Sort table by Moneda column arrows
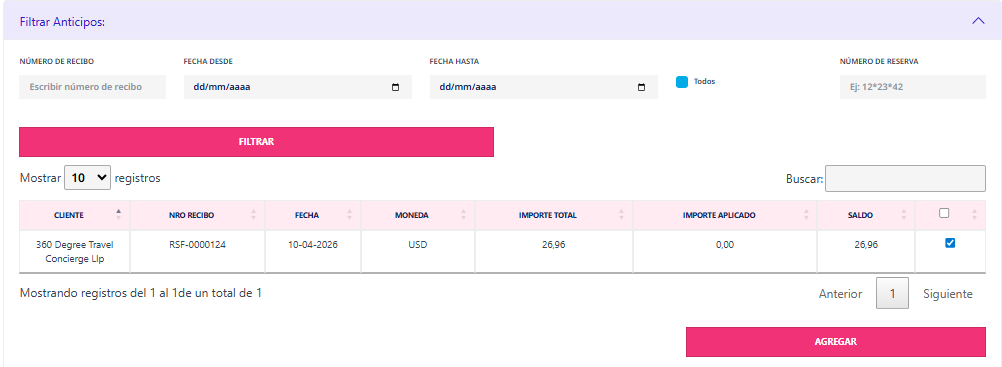The height and width of the screenshot is (367, 1002). 463,215
